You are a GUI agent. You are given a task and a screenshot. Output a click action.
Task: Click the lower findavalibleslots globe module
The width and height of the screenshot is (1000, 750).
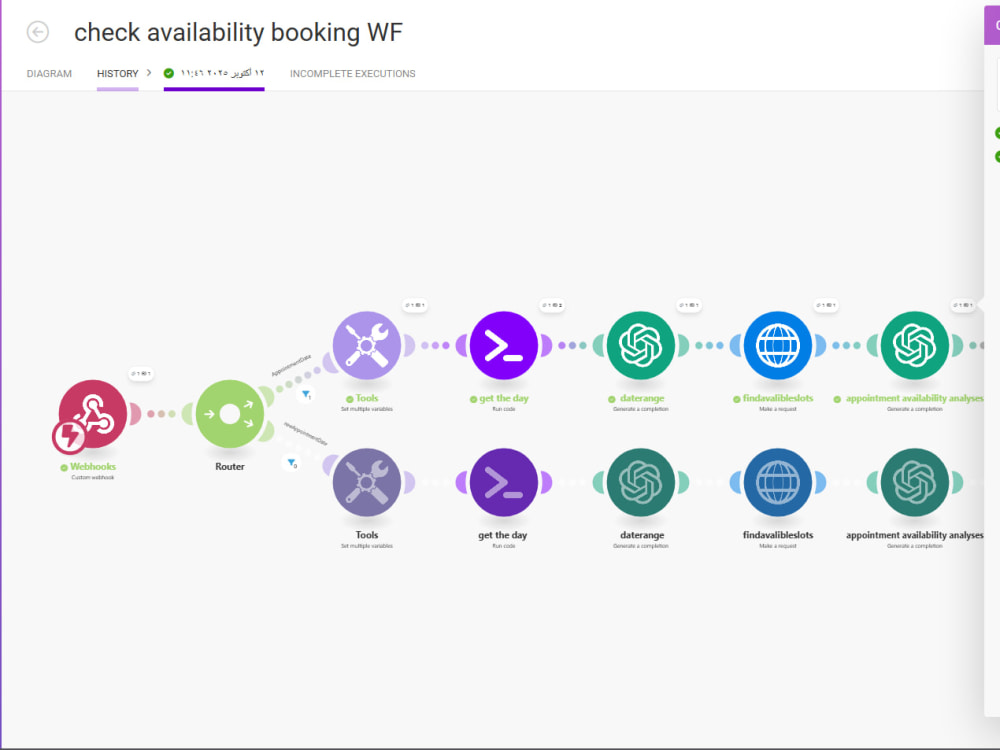click(778, 483)
